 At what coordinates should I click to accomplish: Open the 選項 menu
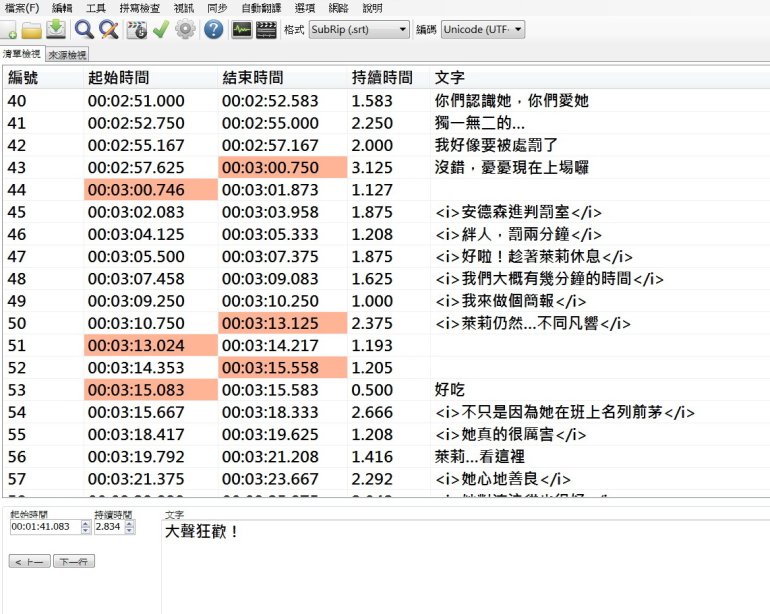(x=305, y=8)
